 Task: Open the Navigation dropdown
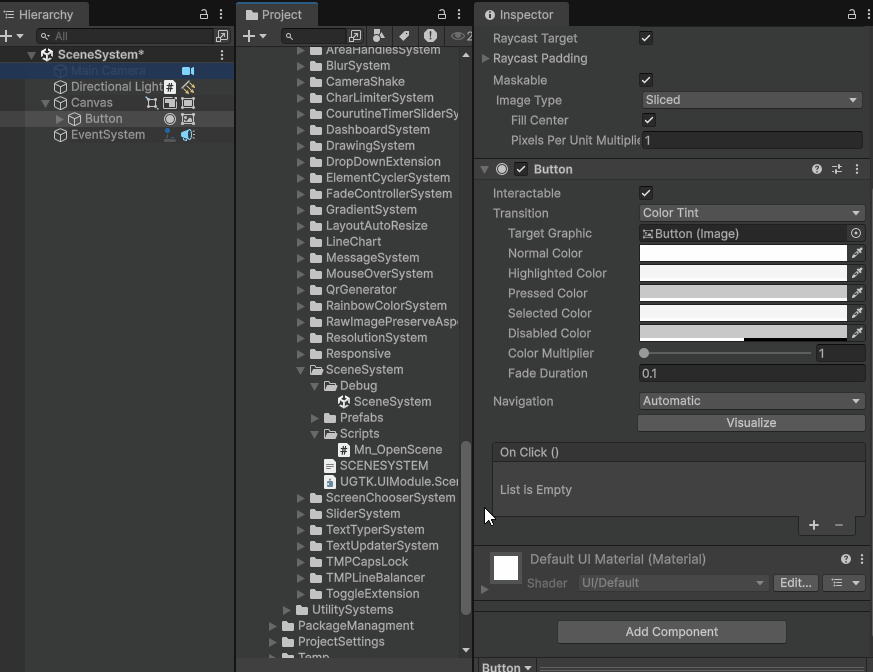pos(751,401)
